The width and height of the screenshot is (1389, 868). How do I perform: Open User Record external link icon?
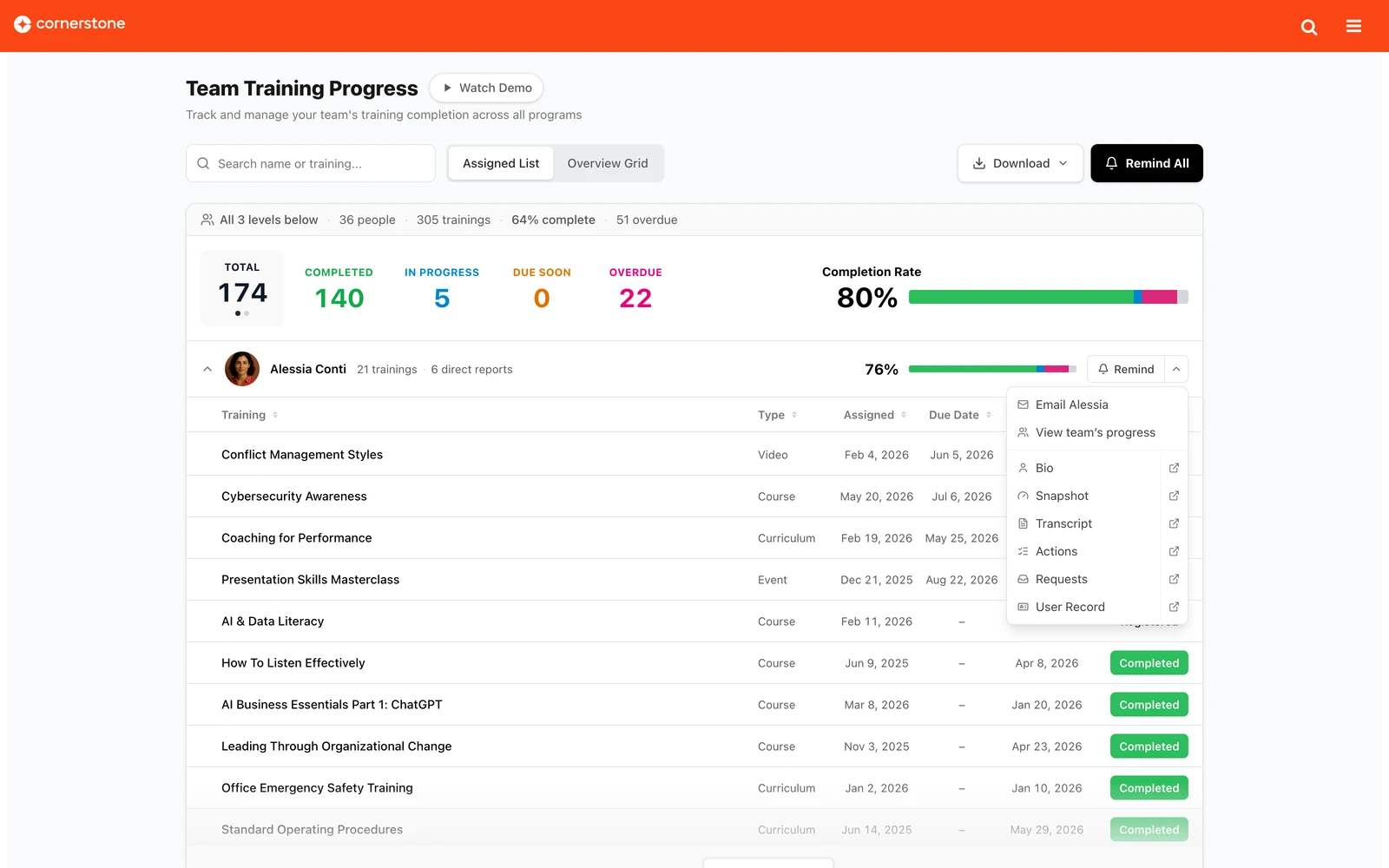[1174, 607]
